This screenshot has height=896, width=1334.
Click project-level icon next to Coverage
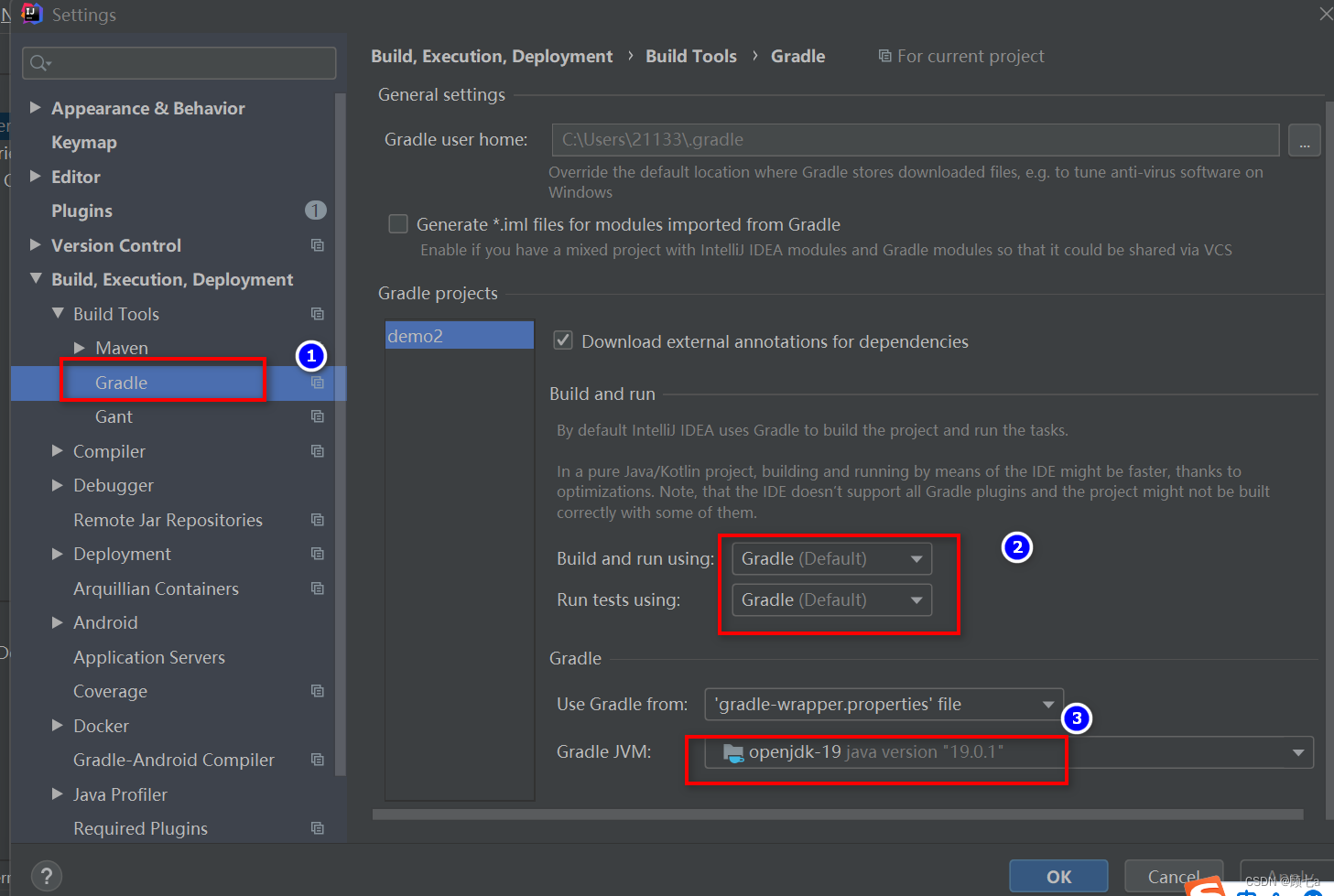318,691
